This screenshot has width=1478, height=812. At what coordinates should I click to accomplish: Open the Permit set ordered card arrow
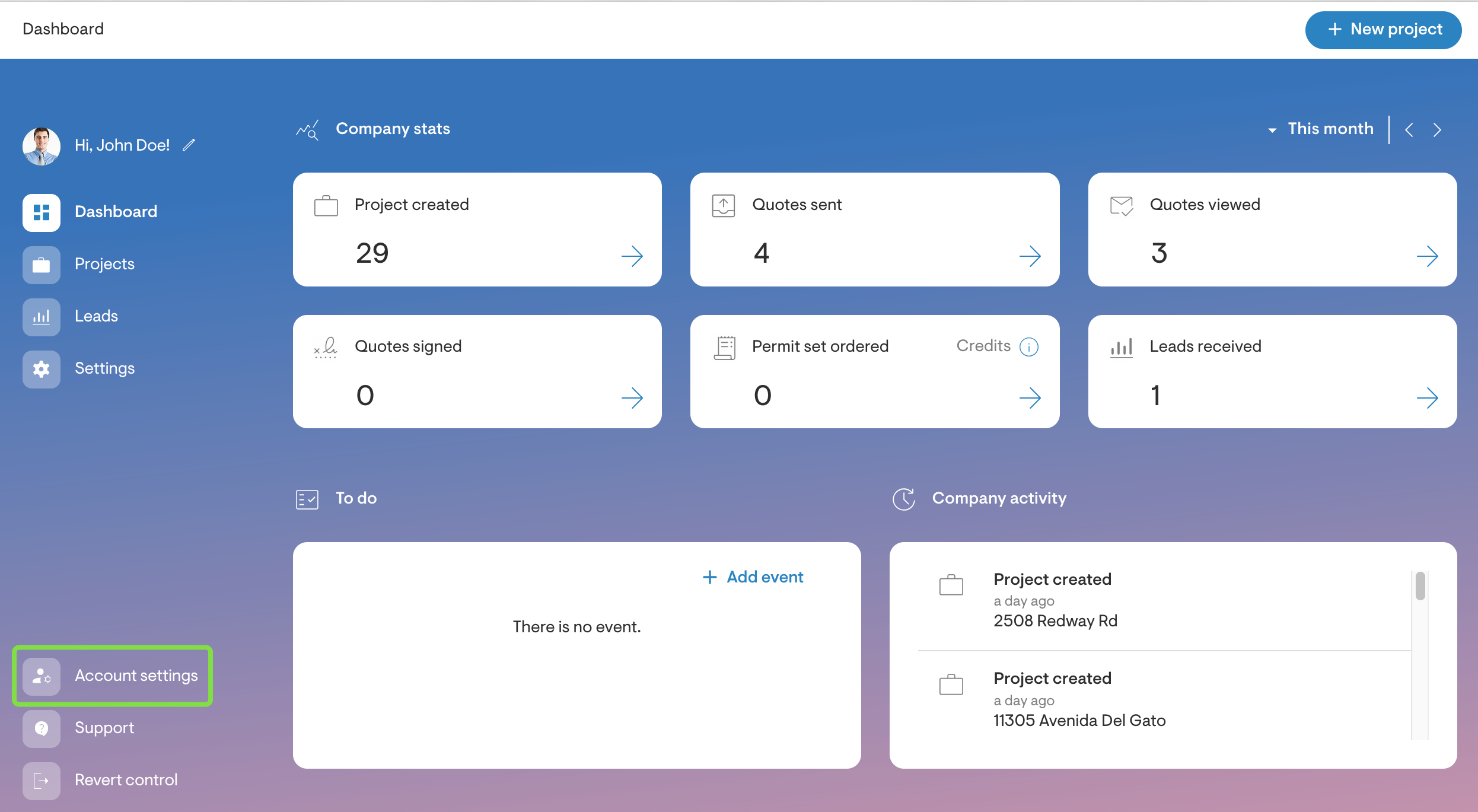[1030, 397]
